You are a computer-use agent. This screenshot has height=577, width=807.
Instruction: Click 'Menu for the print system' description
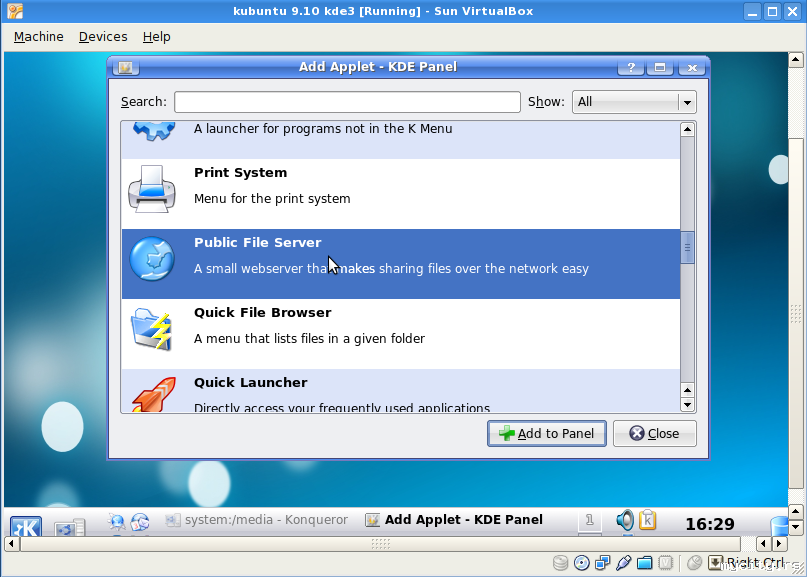click(272, 199)
